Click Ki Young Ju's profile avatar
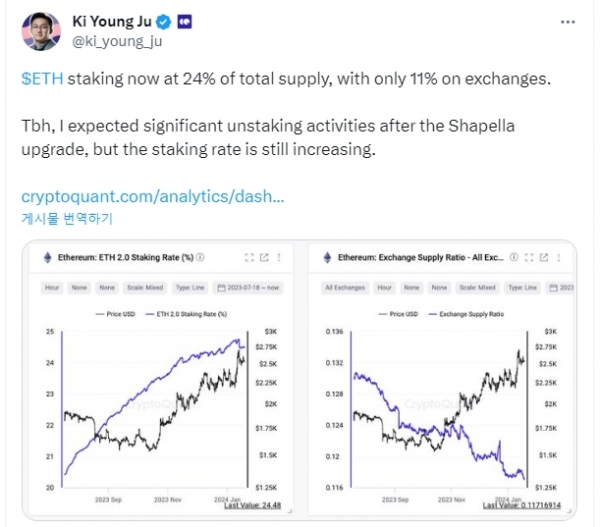Image resolution: width=600 pixels, height=527 pixels. coord(41,31)
